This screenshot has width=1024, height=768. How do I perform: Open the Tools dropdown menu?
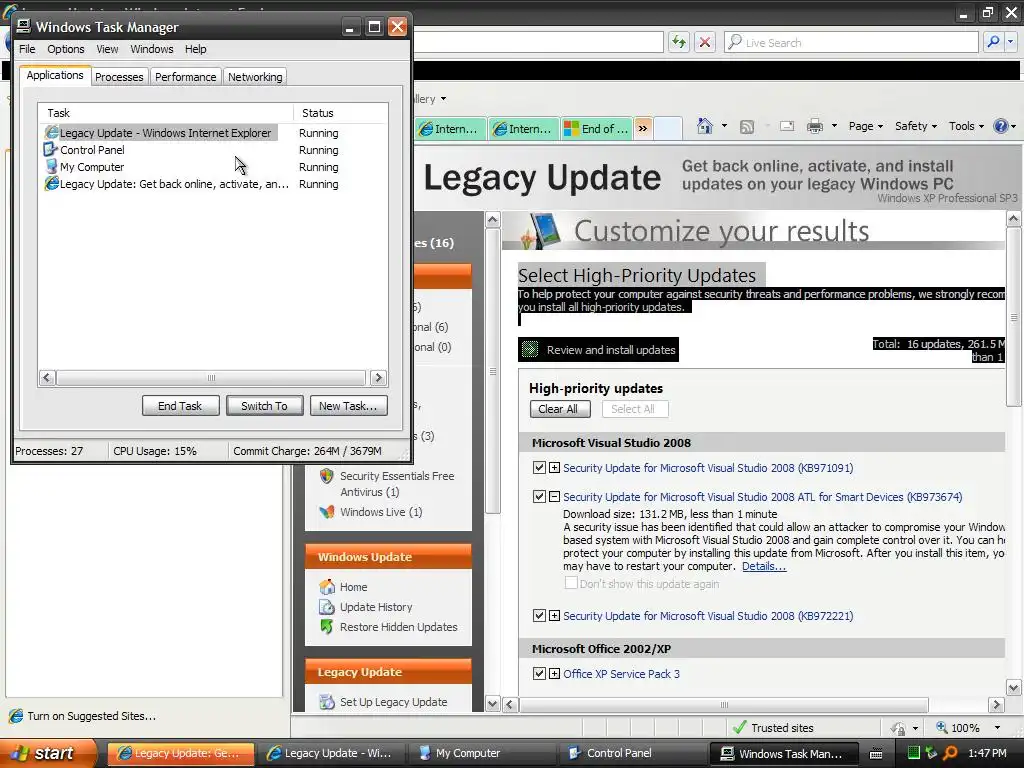pos(966,126)
